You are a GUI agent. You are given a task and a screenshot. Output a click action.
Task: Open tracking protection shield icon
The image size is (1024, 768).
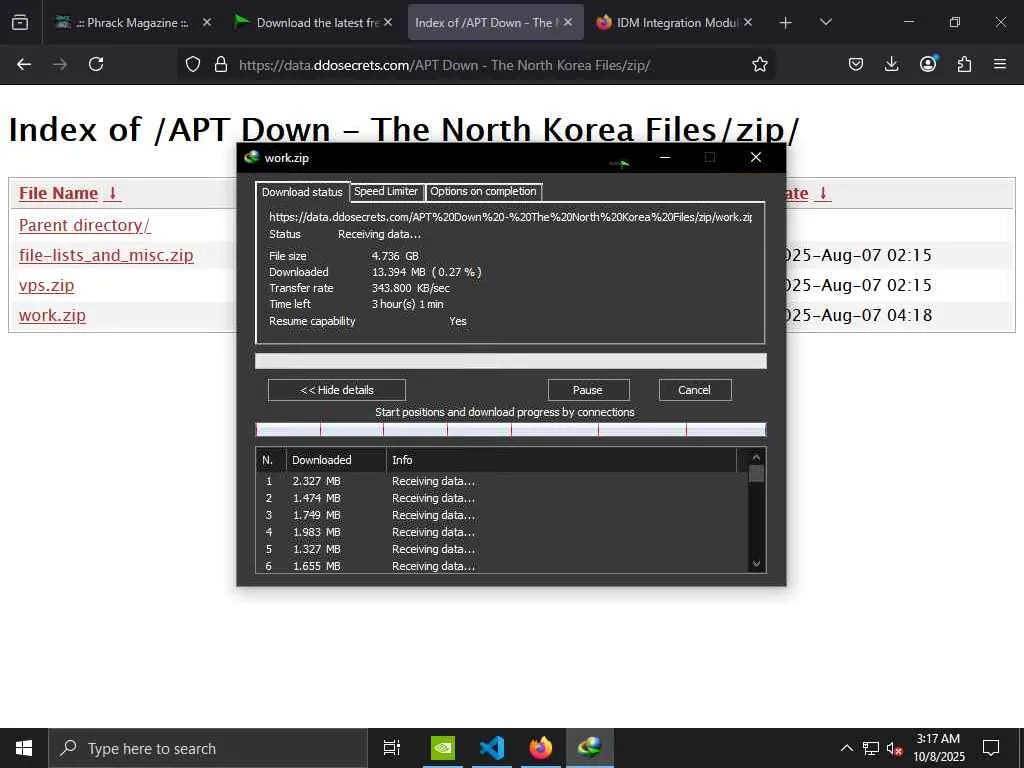click(x=193, y=64)
